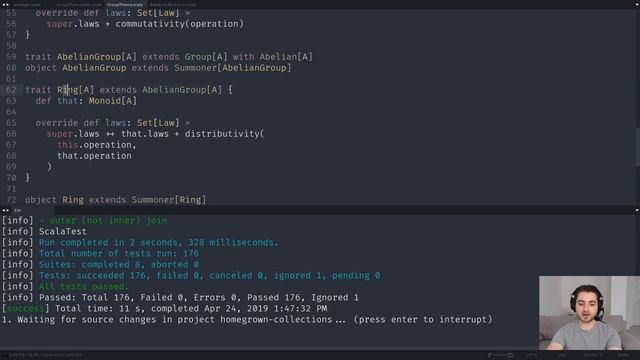Click 'Monoid[A]' on line 63
This screenshot has height=360, width=640.
pos(113,101)
